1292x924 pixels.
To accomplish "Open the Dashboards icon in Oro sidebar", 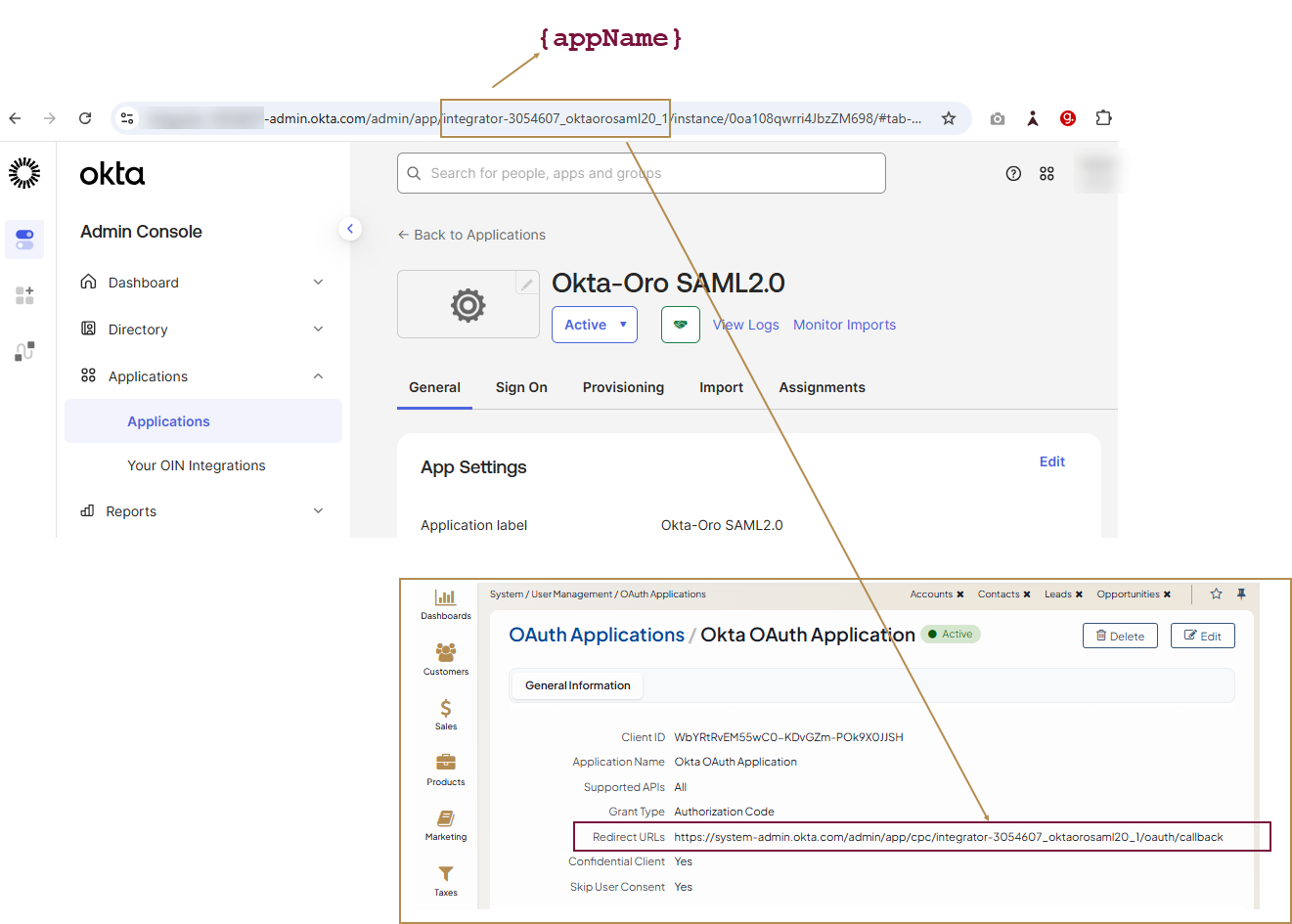I will click(x=446, y=603).
